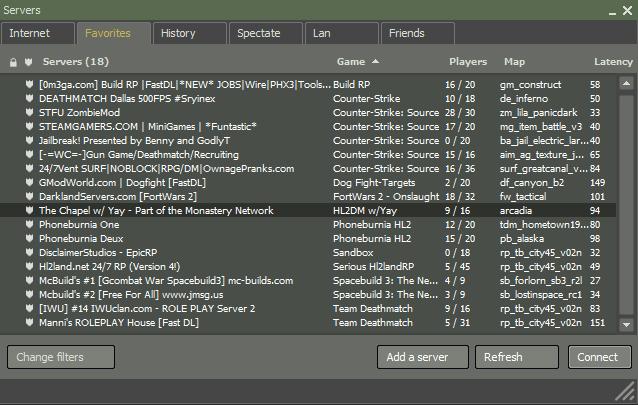Click shield icon beside GModWorld.com Dogfight

pyautogui.click(x=29, y=182)
